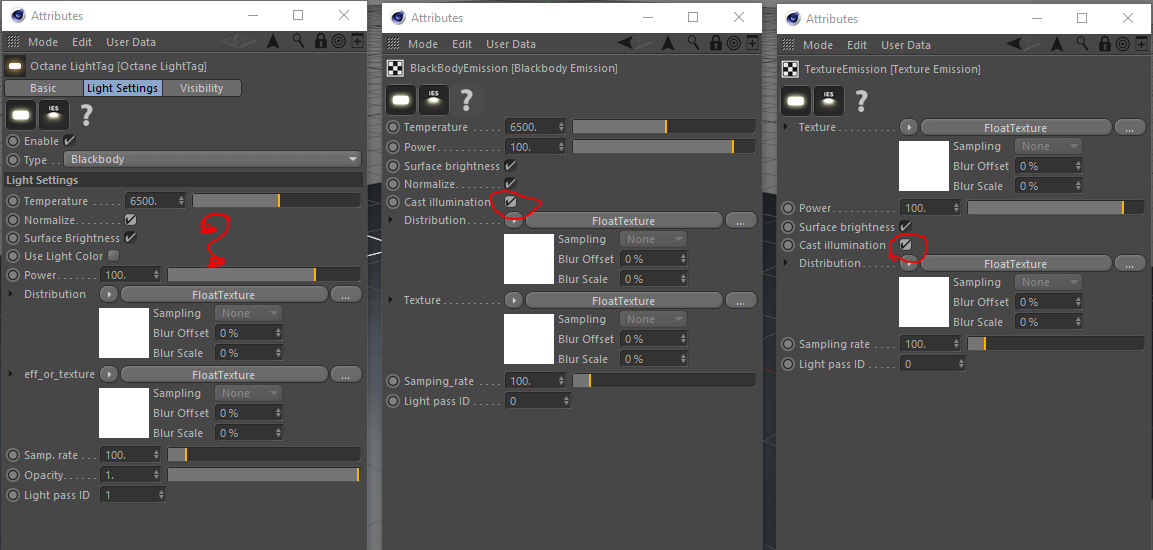The width and height of the screenshot is (1153, 550).
Task: Click Sampling rate slider in TextureEmission window
Action: point(1056,344)
